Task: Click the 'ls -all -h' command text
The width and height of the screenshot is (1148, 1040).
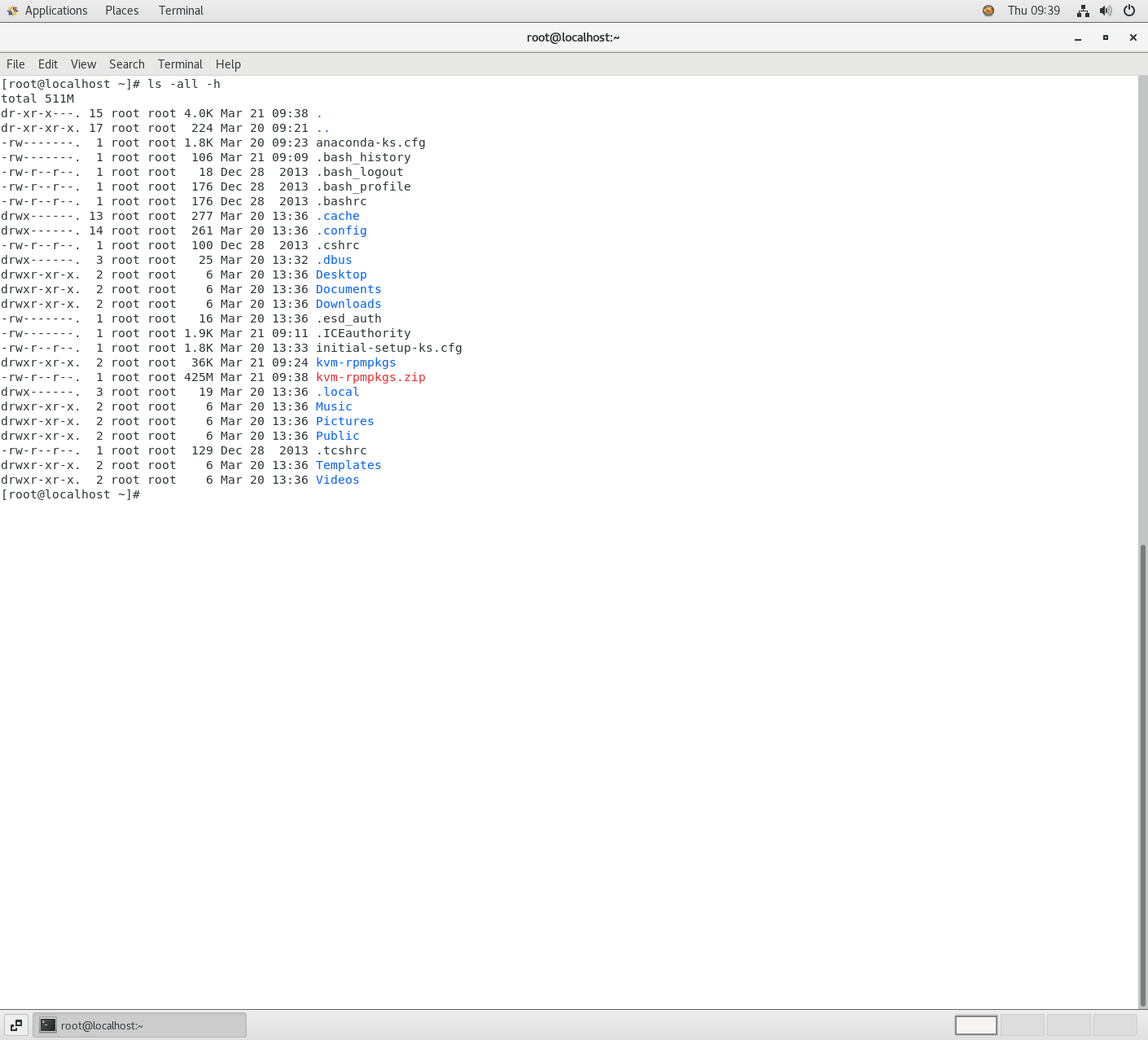Action: coord(184,84)
